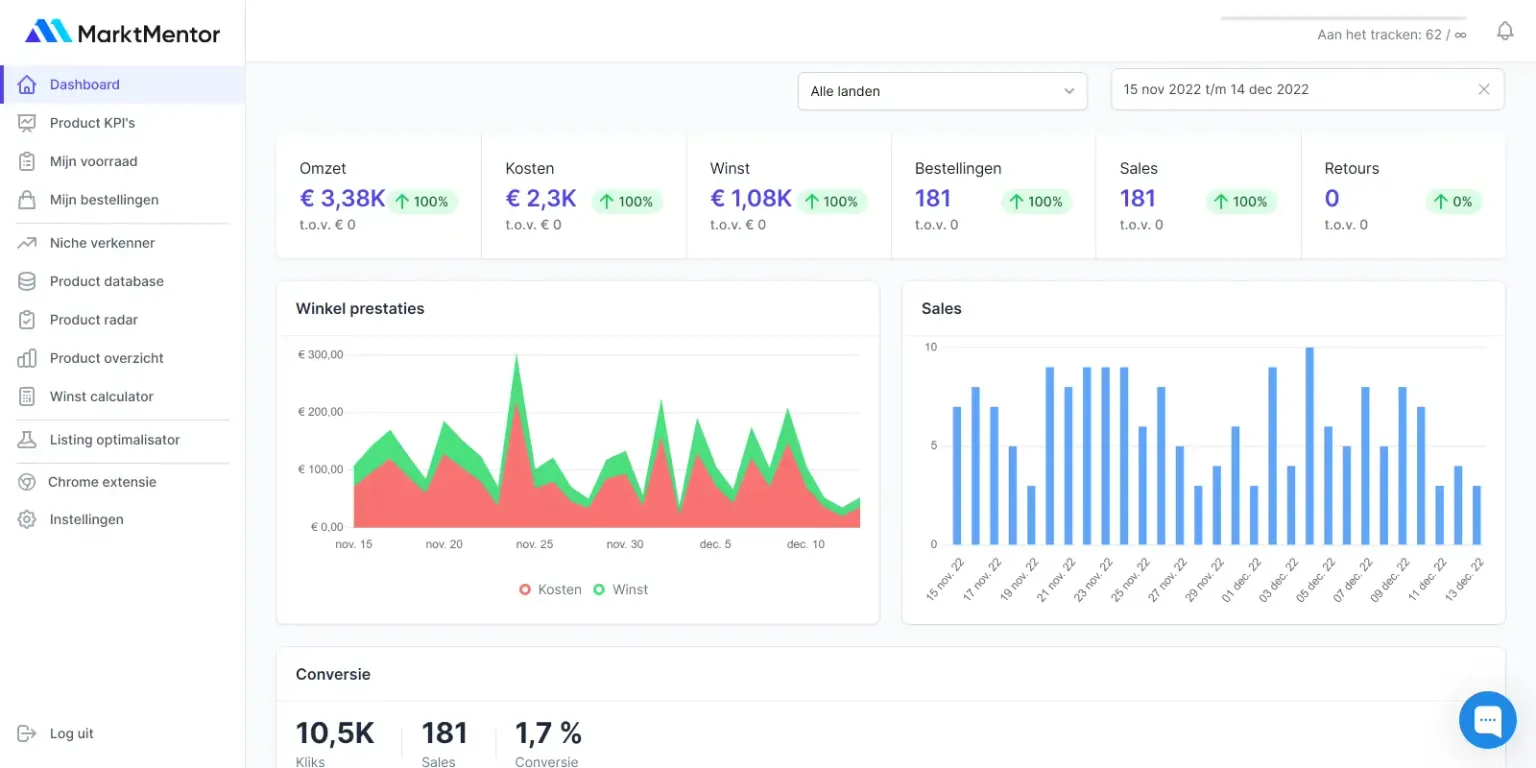Click the Listing optimalisator flask icon
This screenshot has height=768, width=1536.
[x=27, y=440]
